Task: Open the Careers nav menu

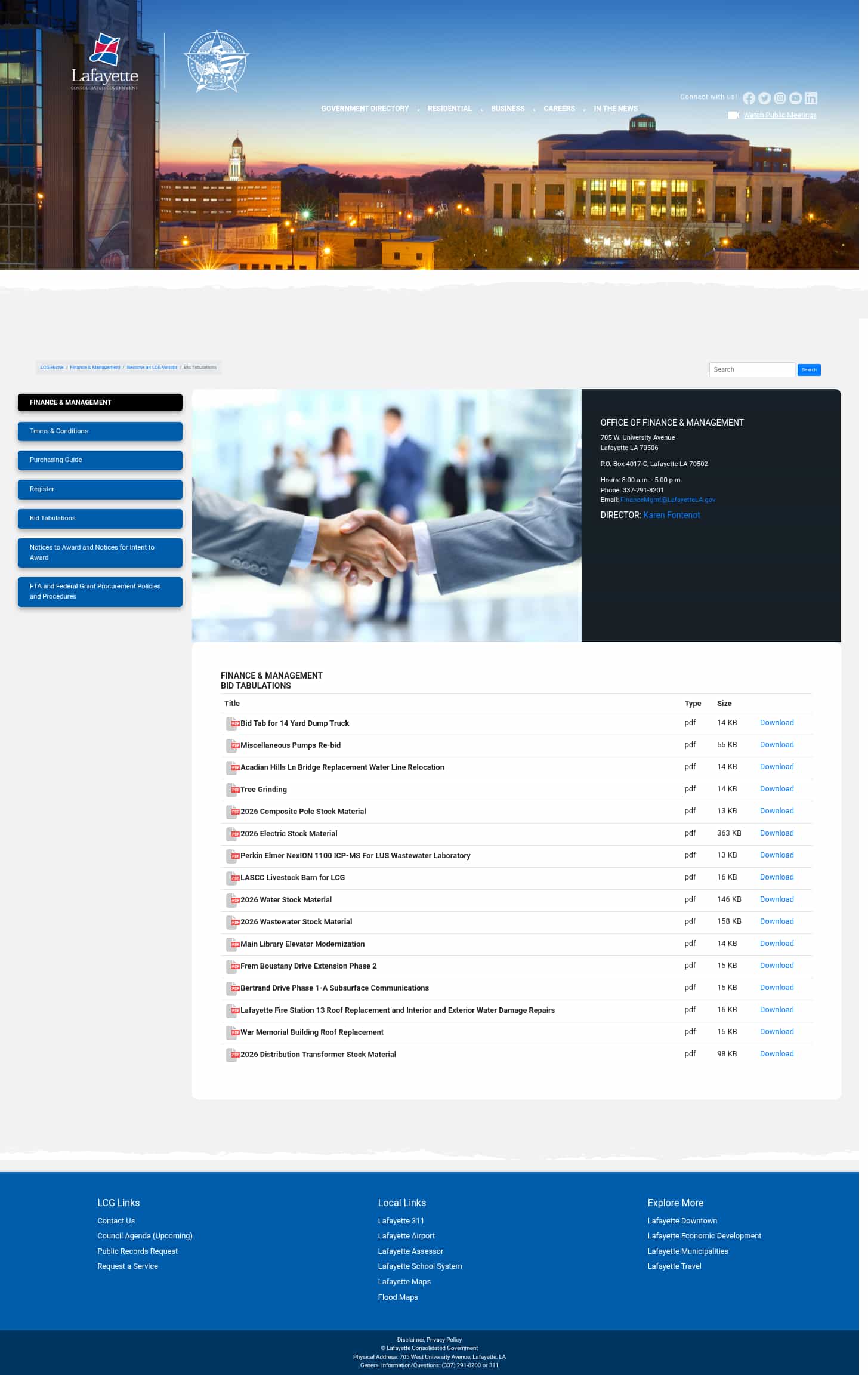Action: coord(560,109)
